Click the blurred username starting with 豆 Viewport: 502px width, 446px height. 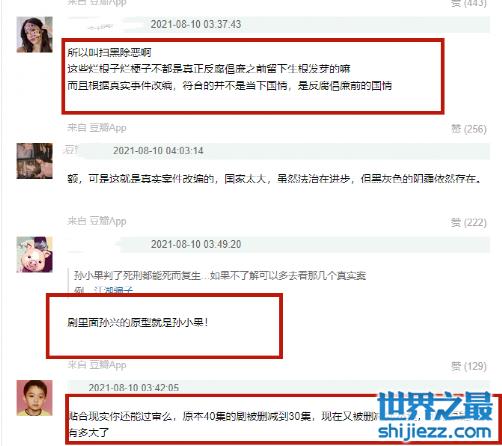[x=71, y=150]
